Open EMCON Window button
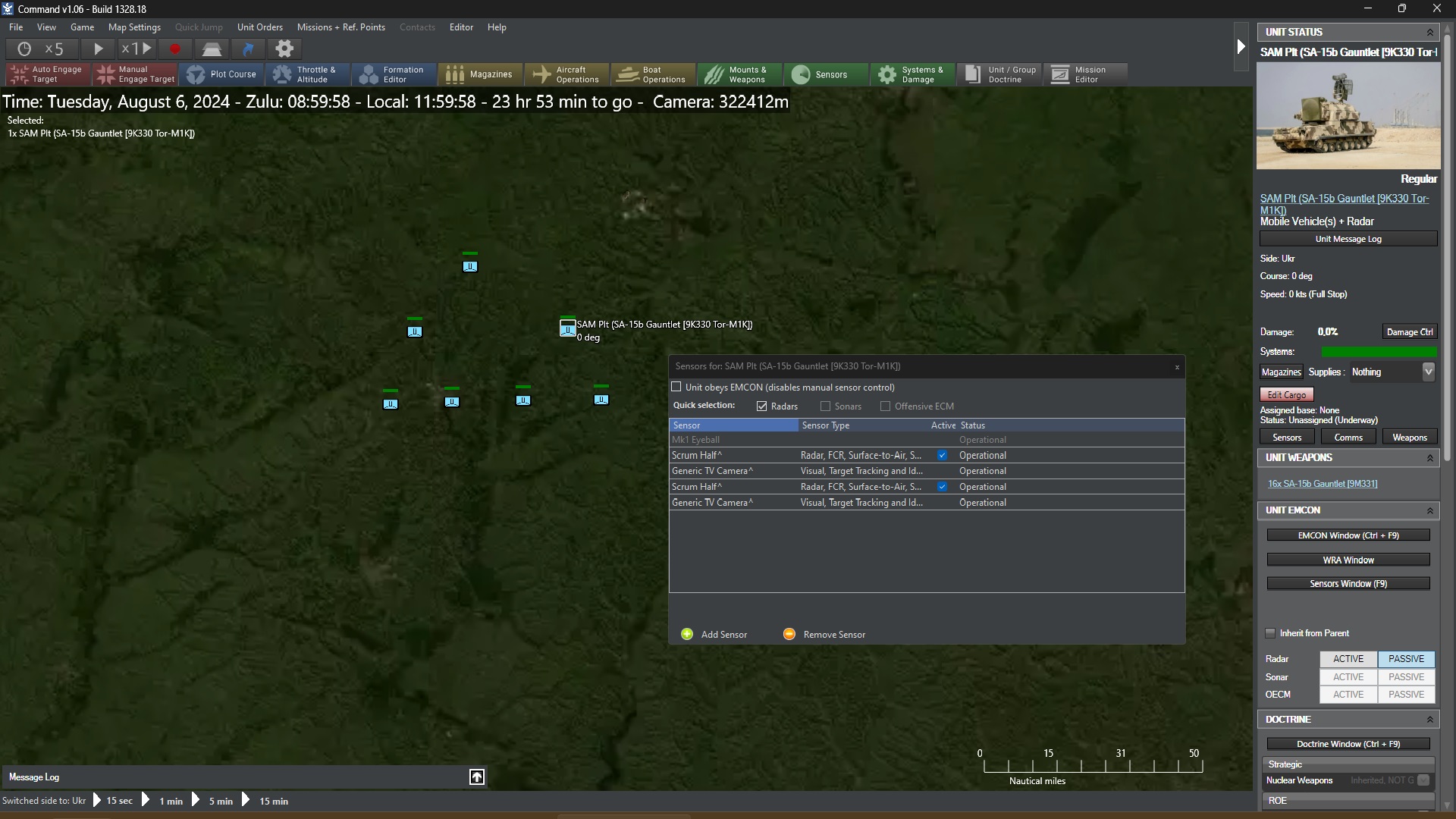 click(1348, 536)
